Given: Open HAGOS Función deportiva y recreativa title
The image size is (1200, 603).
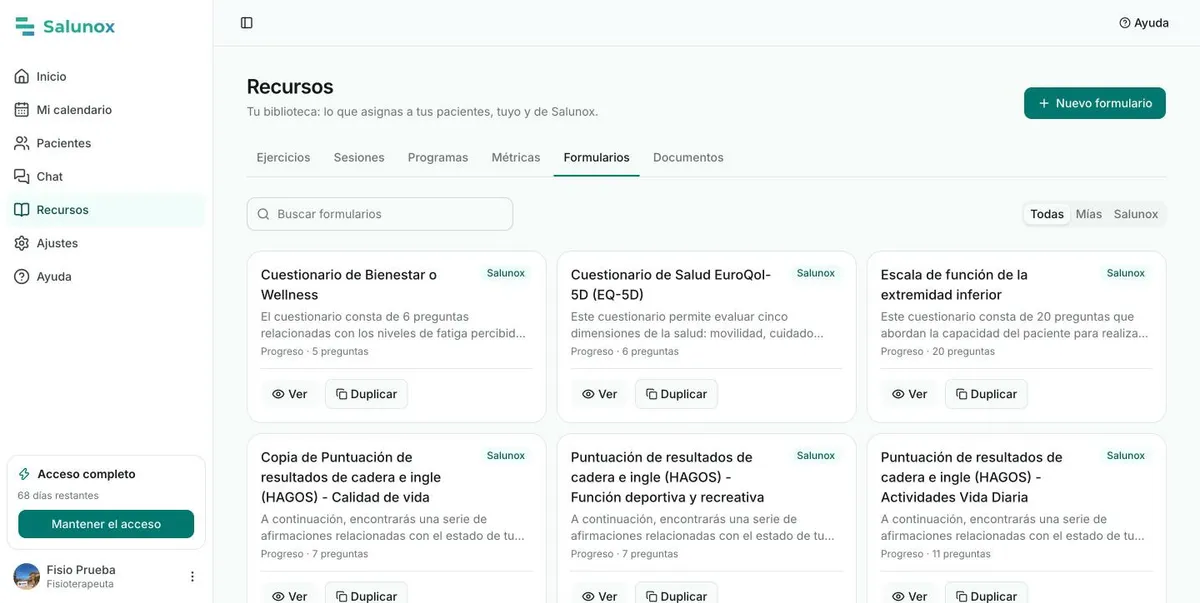Looking at the screenshot, I should [x=667, y=477].
